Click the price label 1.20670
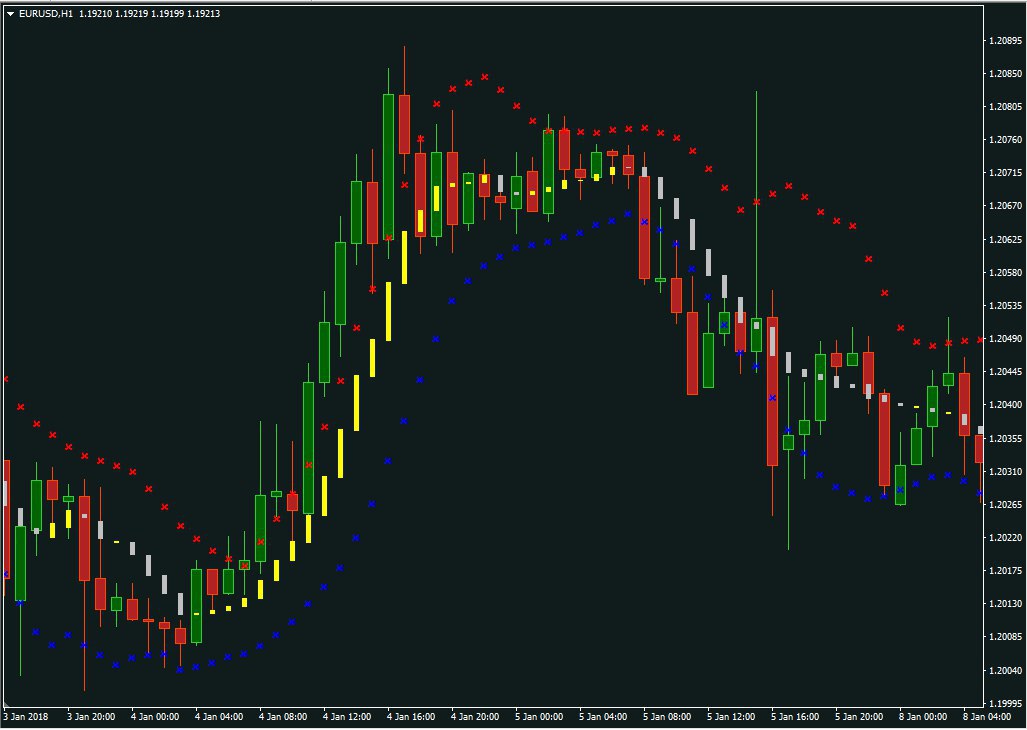1027x730 pixels. (1005, 206)
